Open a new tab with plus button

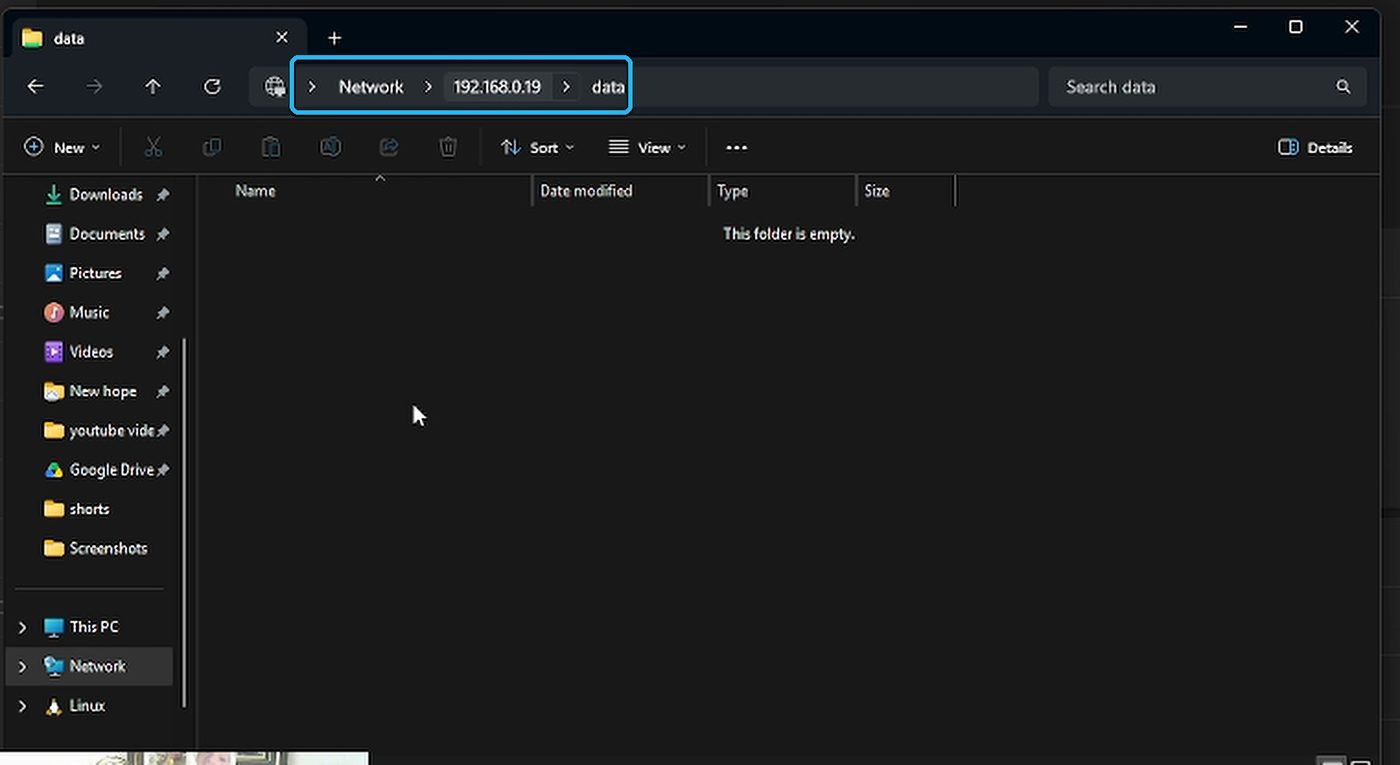[x=335, y=38]
